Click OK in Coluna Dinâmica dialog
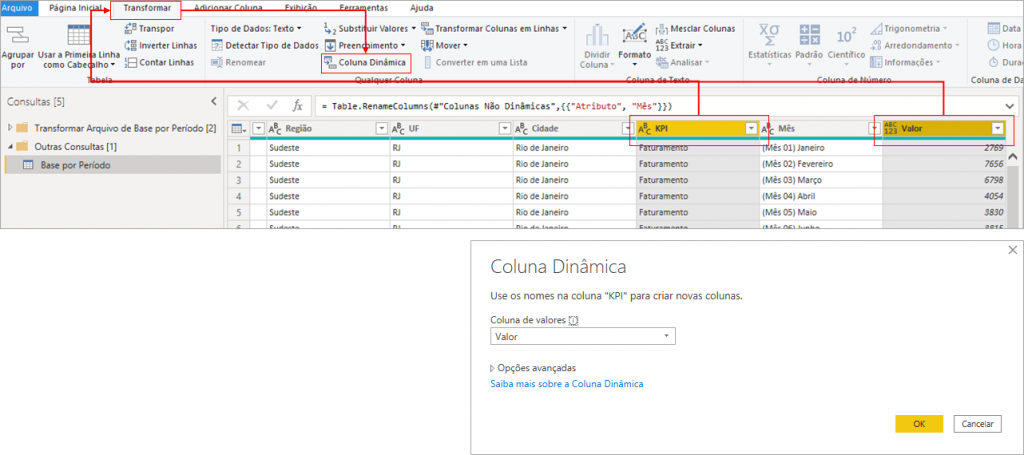The image size is (1024, 455). click(920, 424)
